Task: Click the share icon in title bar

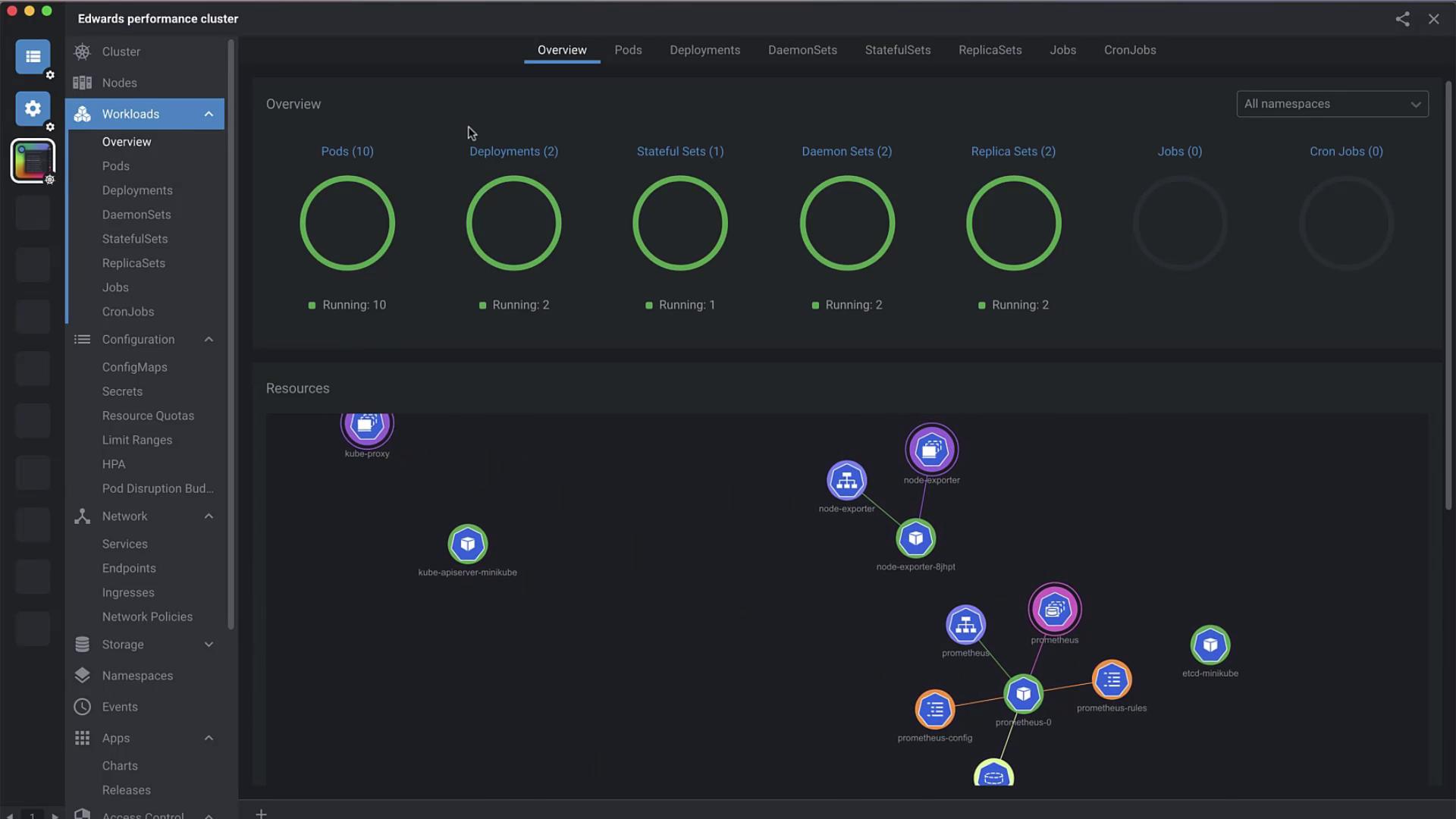Action: [1402, 19]
